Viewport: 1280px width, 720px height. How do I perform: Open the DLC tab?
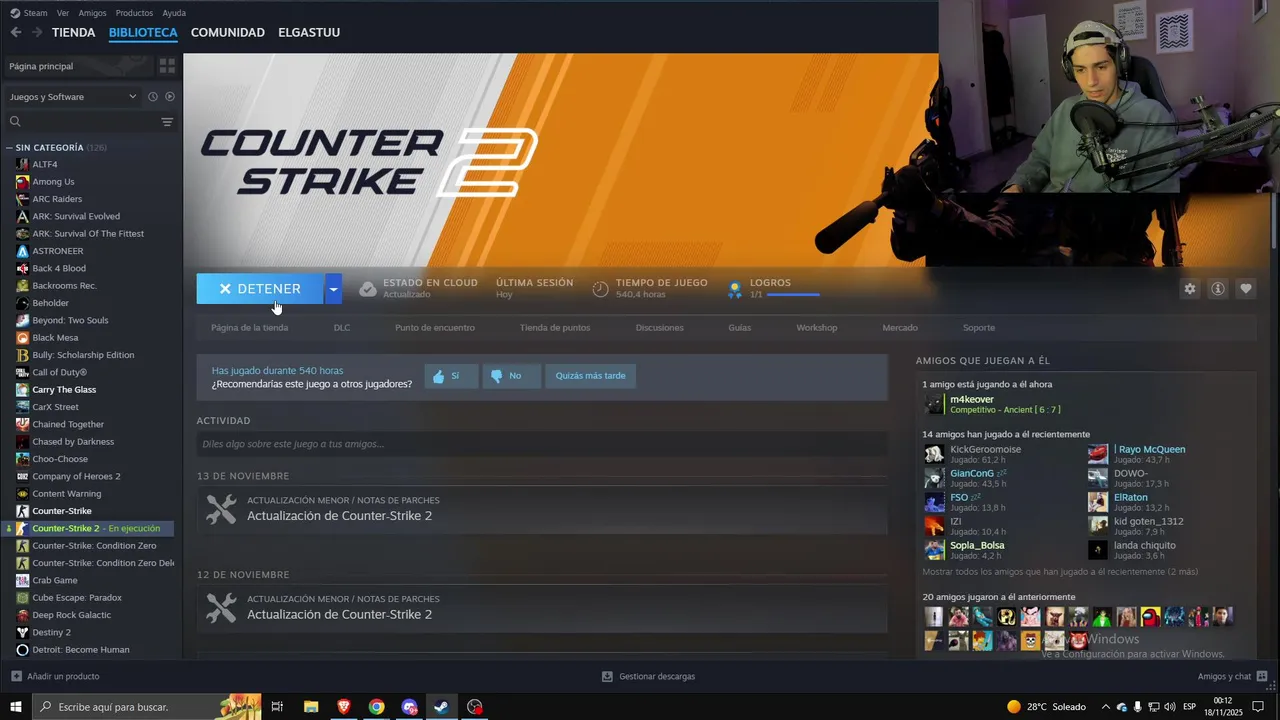pos(342,328)
